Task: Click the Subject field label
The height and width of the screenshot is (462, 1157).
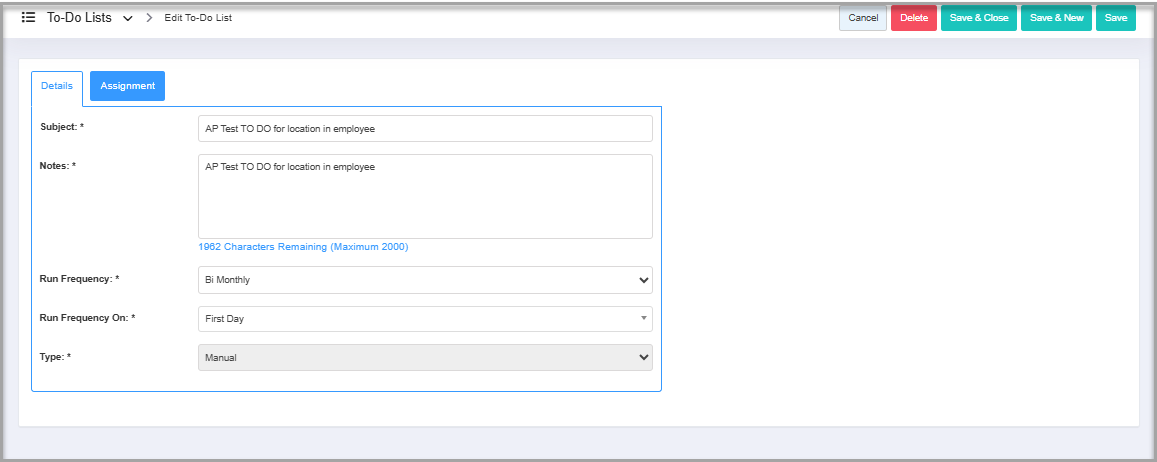Action: click(62, 127)
